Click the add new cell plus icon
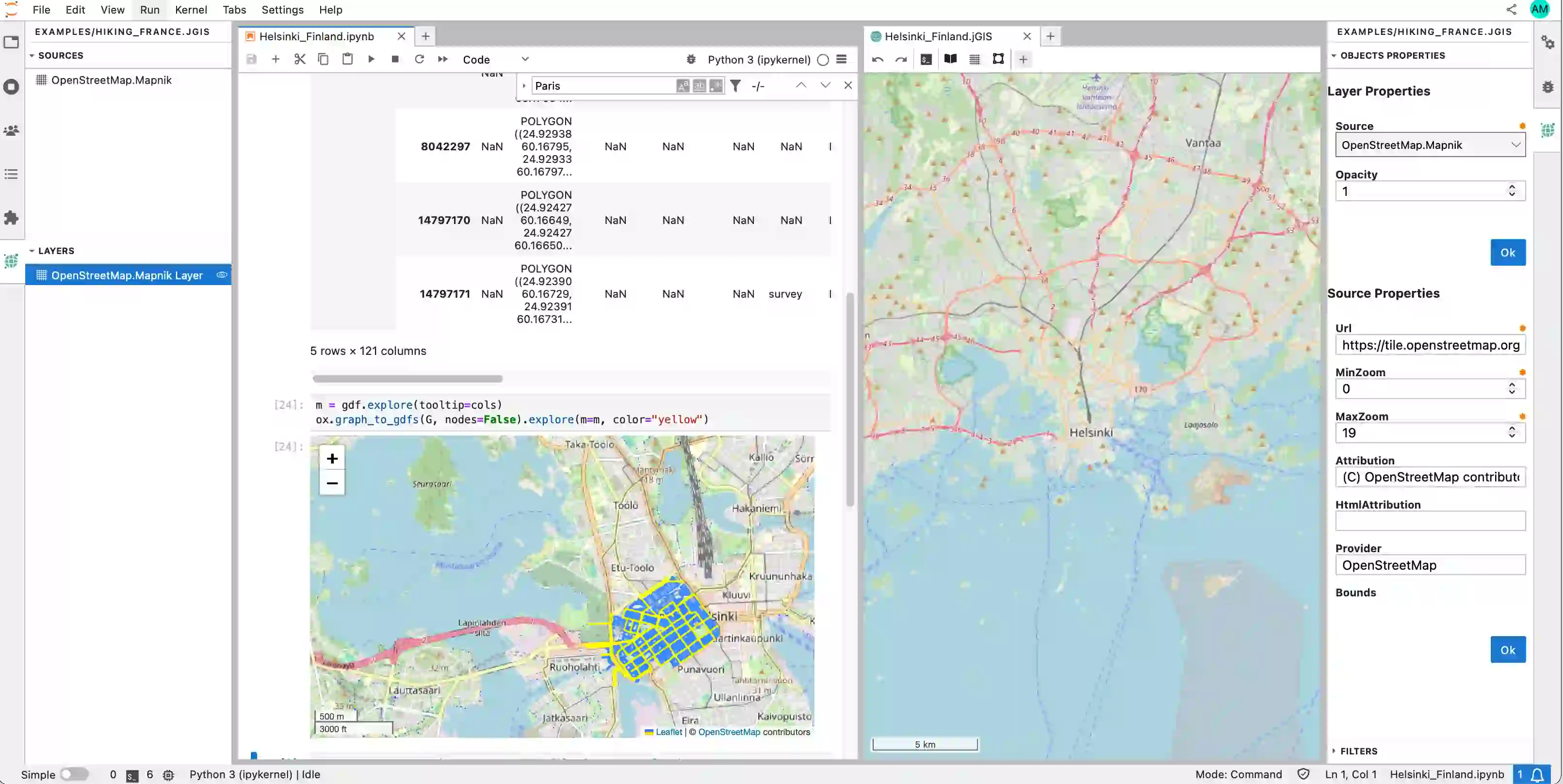The height and width of the screenshot is (784, 1563). tap(275, 59)
